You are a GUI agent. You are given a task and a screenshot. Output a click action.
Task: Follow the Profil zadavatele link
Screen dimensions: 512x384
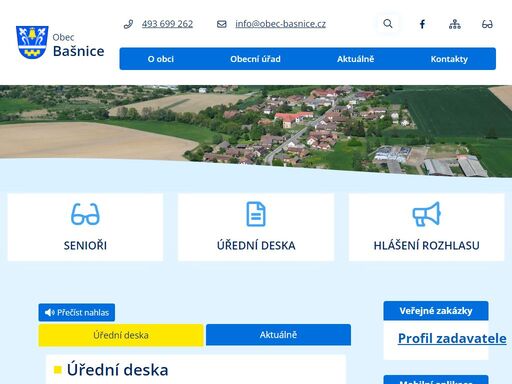click(x=452, y=338)
